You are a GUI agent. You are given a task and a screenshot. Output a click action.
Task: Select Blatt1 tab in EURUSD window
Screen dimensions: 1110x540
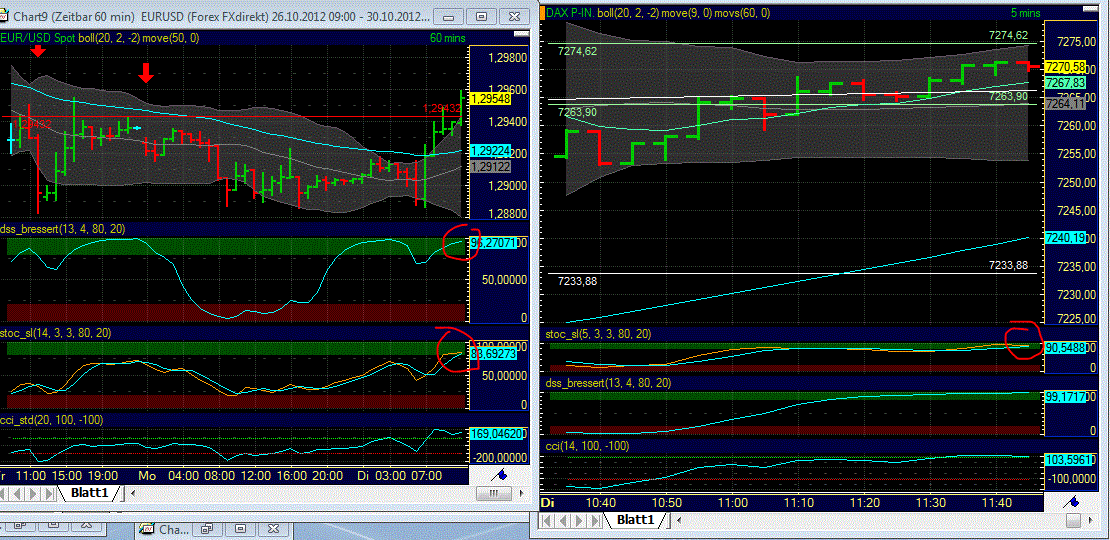89,493
